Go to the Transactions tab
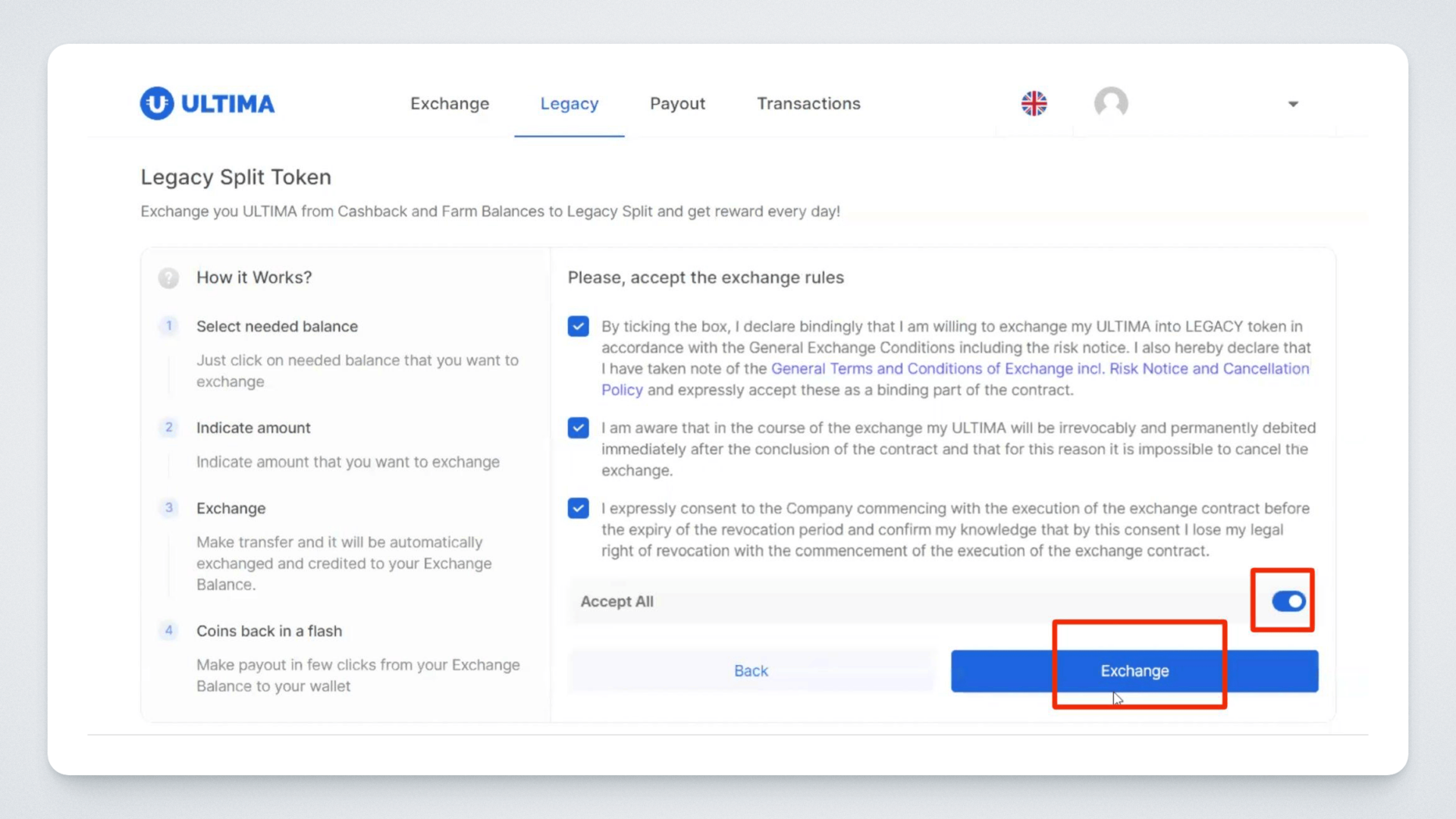This screenshot has width=1456, height=819. [808, 104]
